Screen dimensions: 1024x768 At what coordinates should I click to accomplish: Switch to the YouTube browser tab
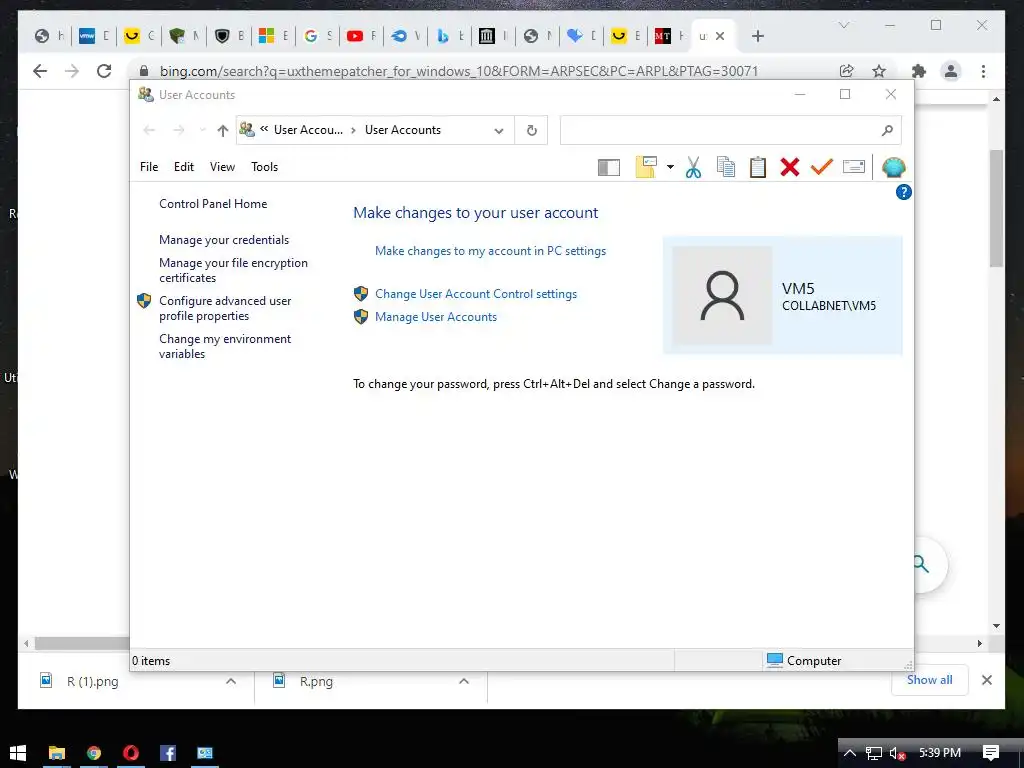pos(361,36)
